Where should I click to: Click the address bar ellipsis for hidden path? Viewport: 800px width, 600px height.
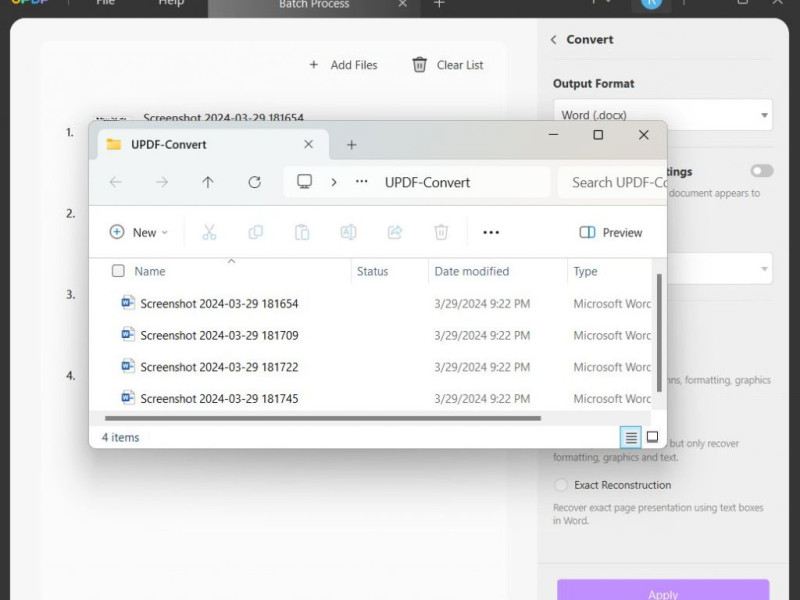coord(362,182)
